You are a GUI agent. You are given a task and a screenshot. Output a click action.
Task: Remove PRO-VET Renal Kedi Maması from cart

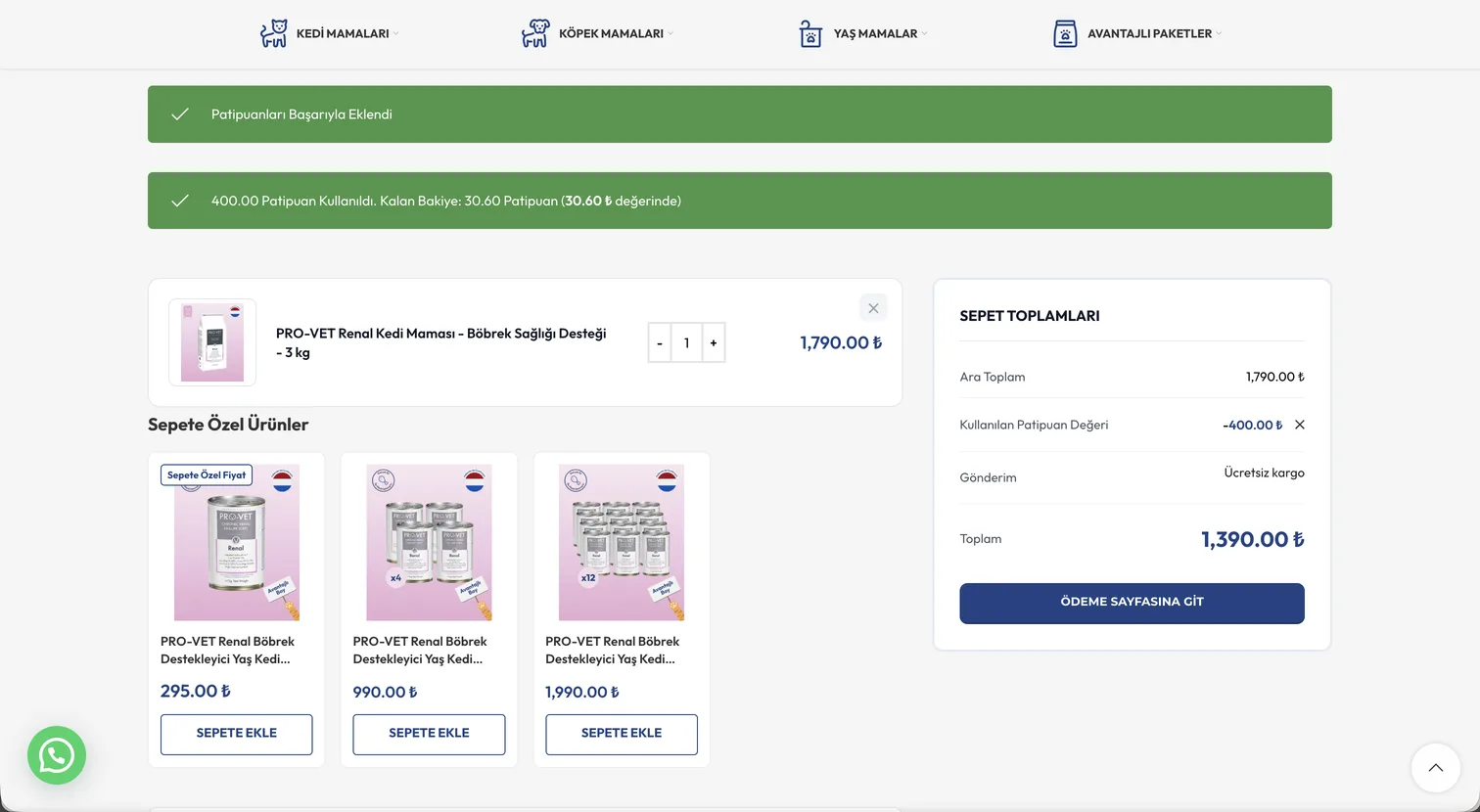[873, 308]
